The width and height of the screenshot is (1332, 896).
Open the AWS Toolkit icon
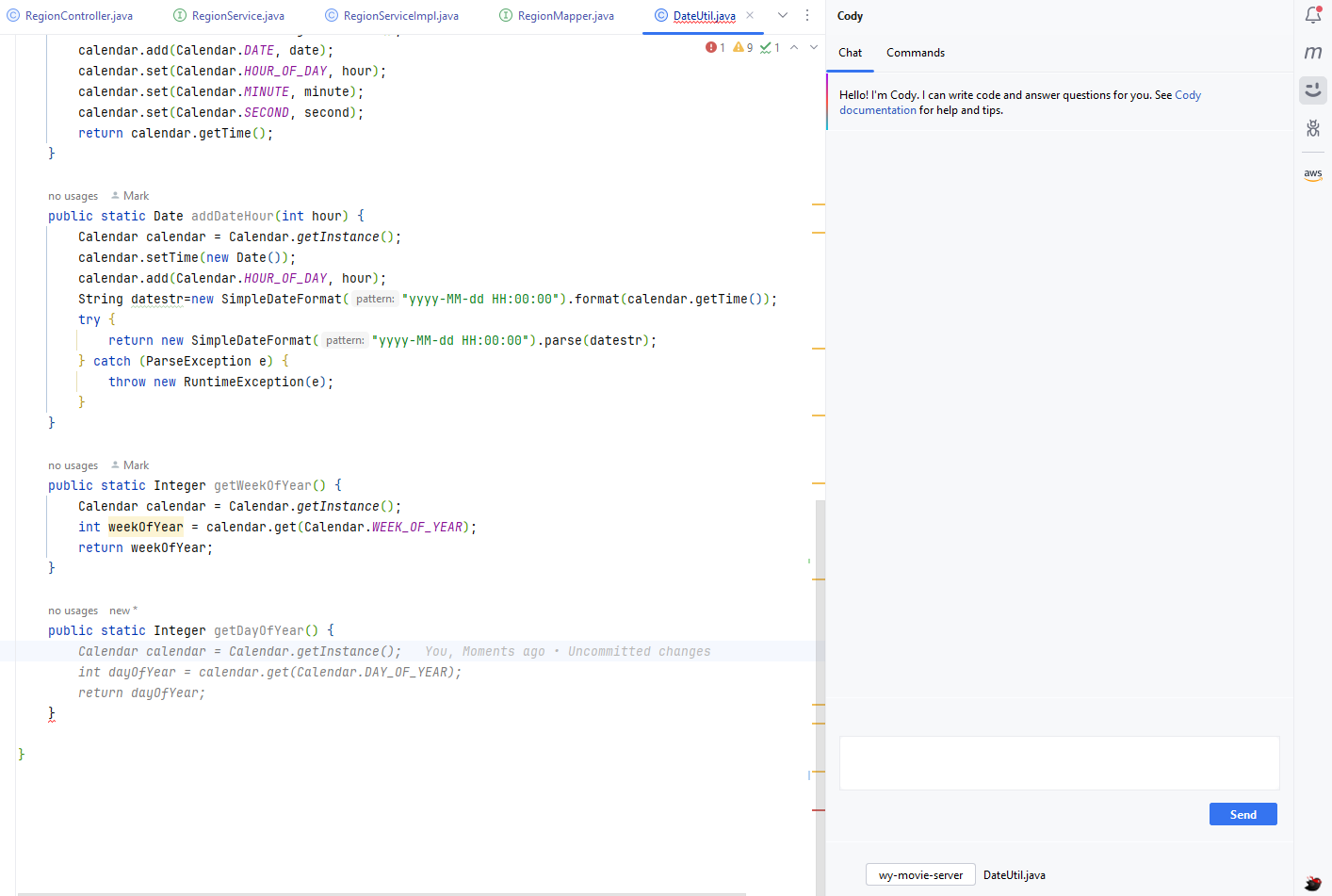[x=1313, y=174]
